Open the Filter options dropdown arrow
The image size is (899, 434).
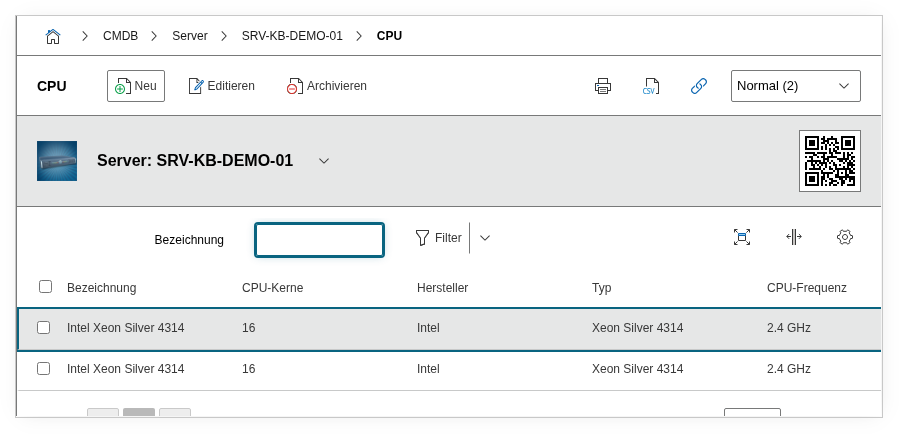point(485,238)
